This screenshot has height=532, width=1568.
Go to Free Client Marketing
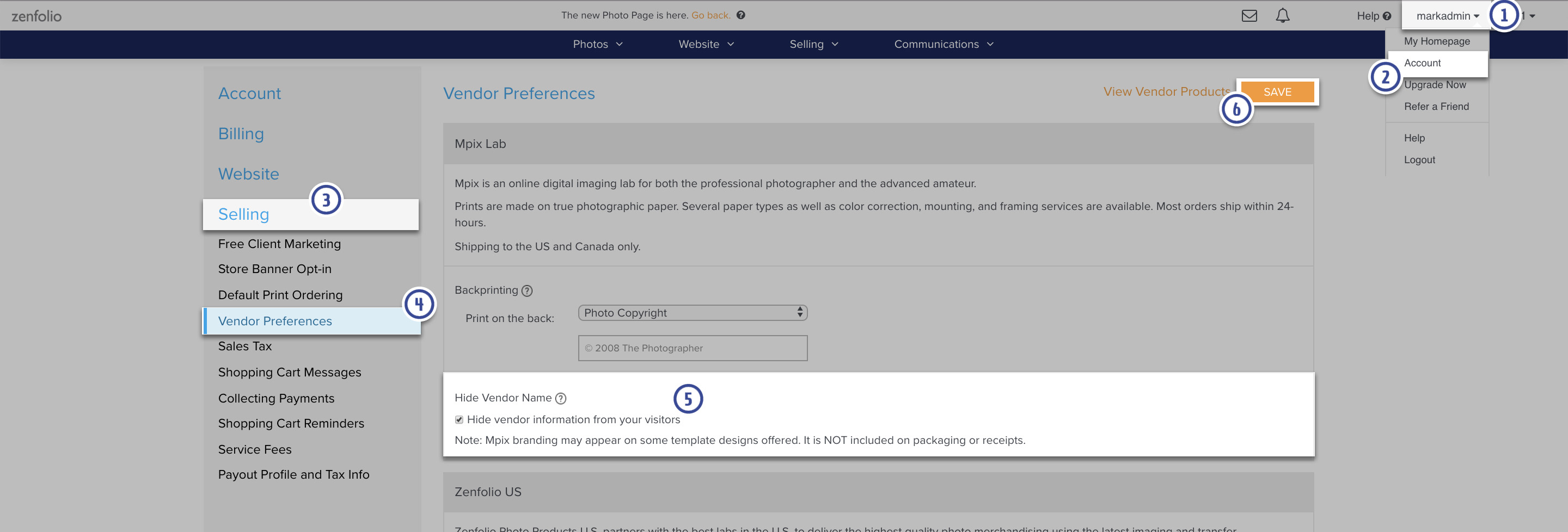(279, 244)
